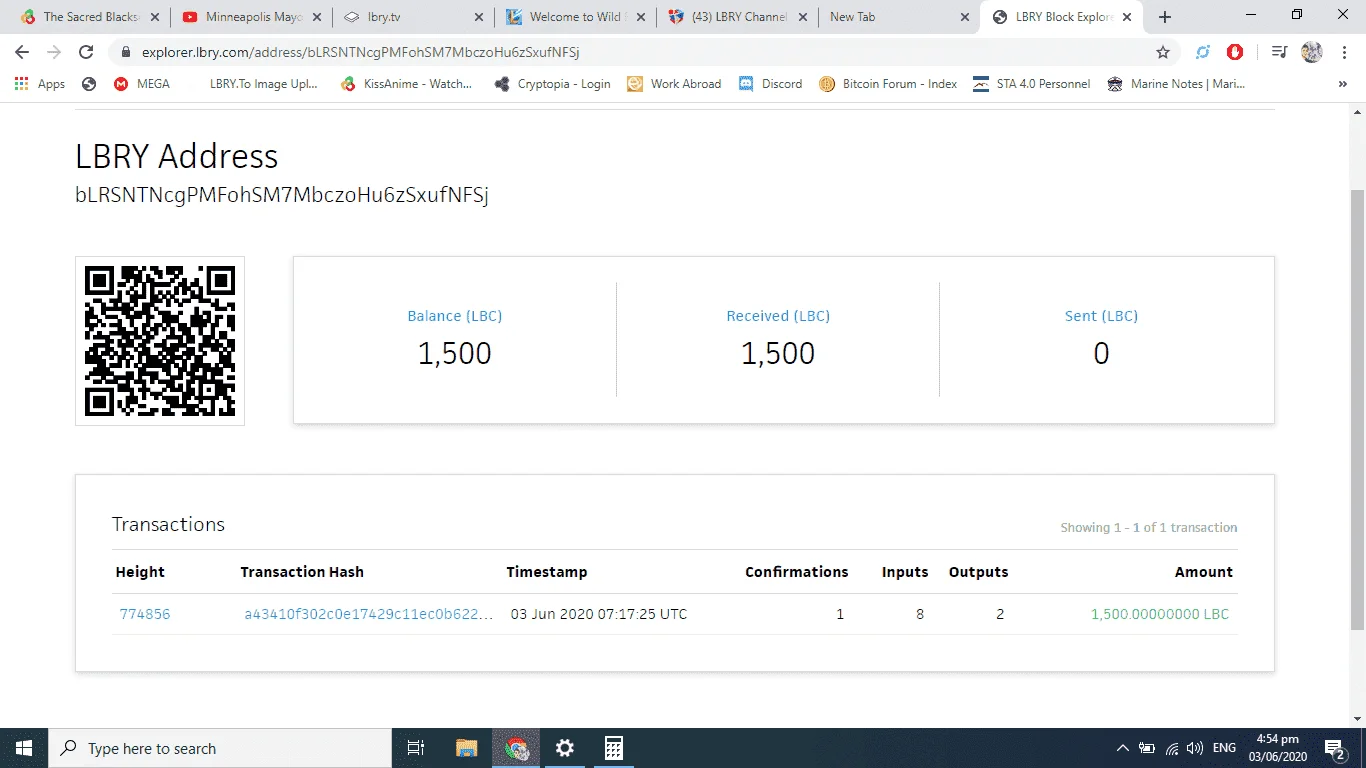1366x768 pixels.
Task: Click the ENG language indicator in tray
Action: [x=1224, y=748]
